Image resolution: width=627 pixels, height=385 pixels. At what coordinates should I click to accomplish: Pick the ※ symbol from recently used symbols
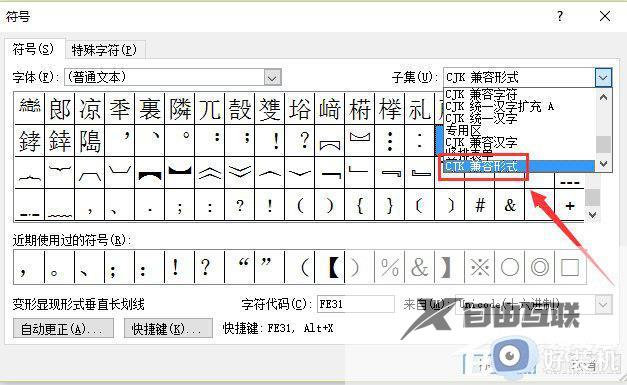pyautogui.click(x=480, y=267)
